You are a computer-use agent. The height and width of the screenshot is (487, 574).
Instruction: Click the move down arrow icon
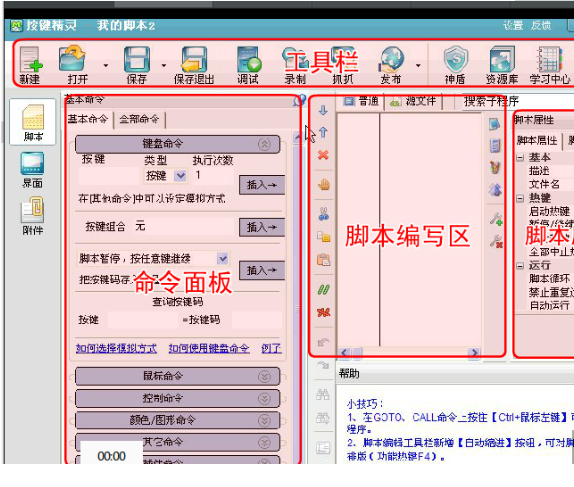point(323,110)
